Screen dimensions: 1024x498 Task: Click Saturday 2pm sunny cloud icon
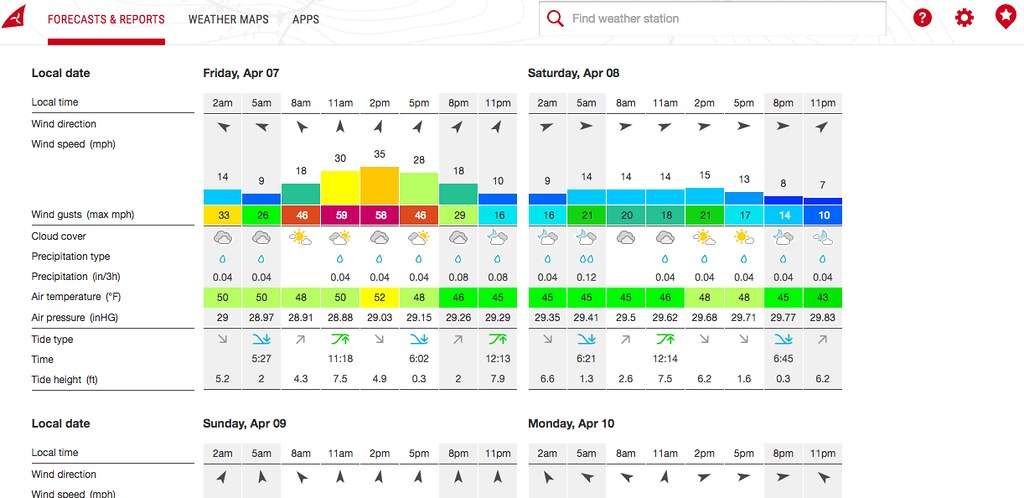pyautogui.click(x=704, y=237)
